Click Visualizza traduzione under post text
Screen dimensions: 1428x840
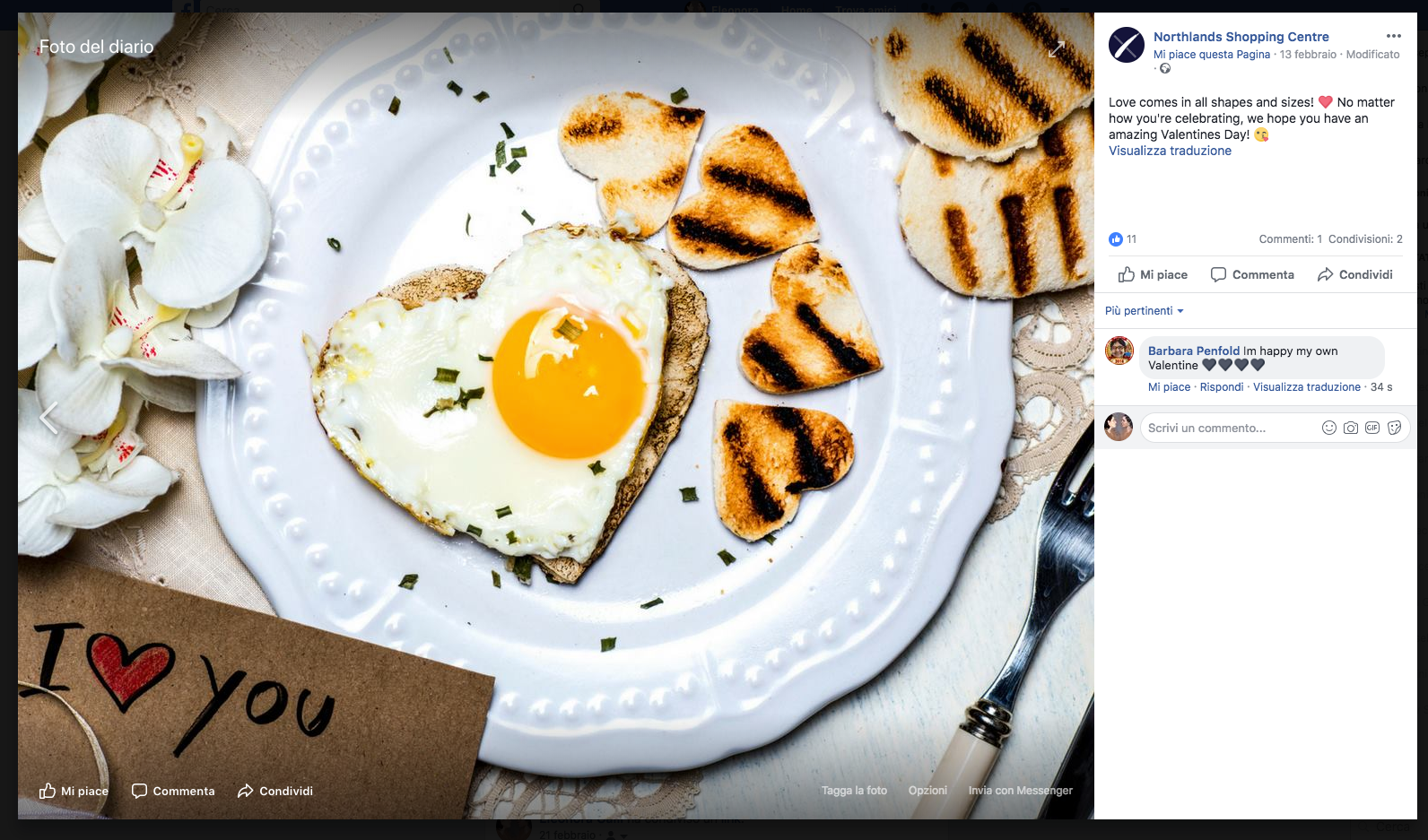[1170, 151]
